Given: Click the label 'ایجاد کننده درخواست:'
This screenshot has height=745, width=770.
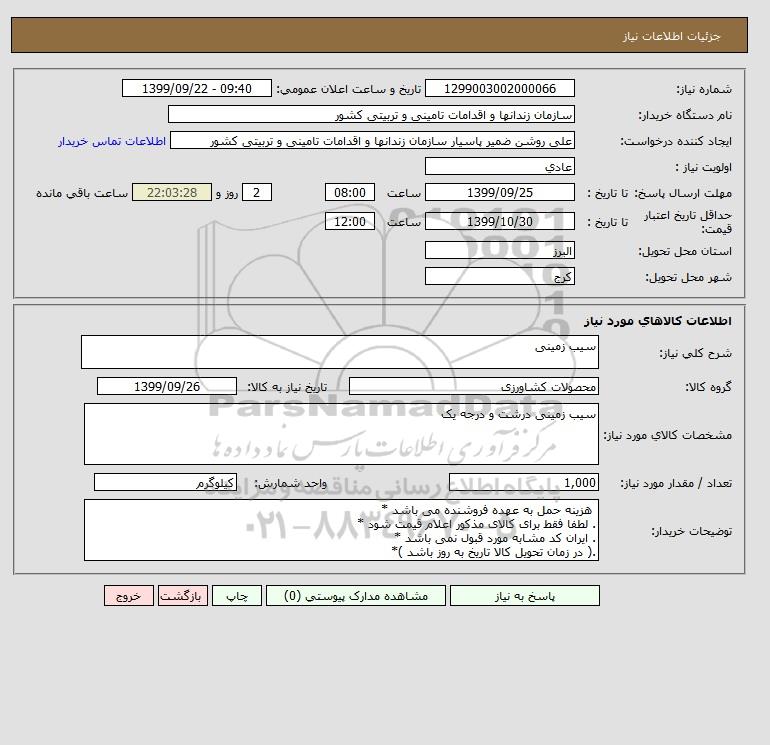Looking at the screenshot, I should [x=676, y=141].
